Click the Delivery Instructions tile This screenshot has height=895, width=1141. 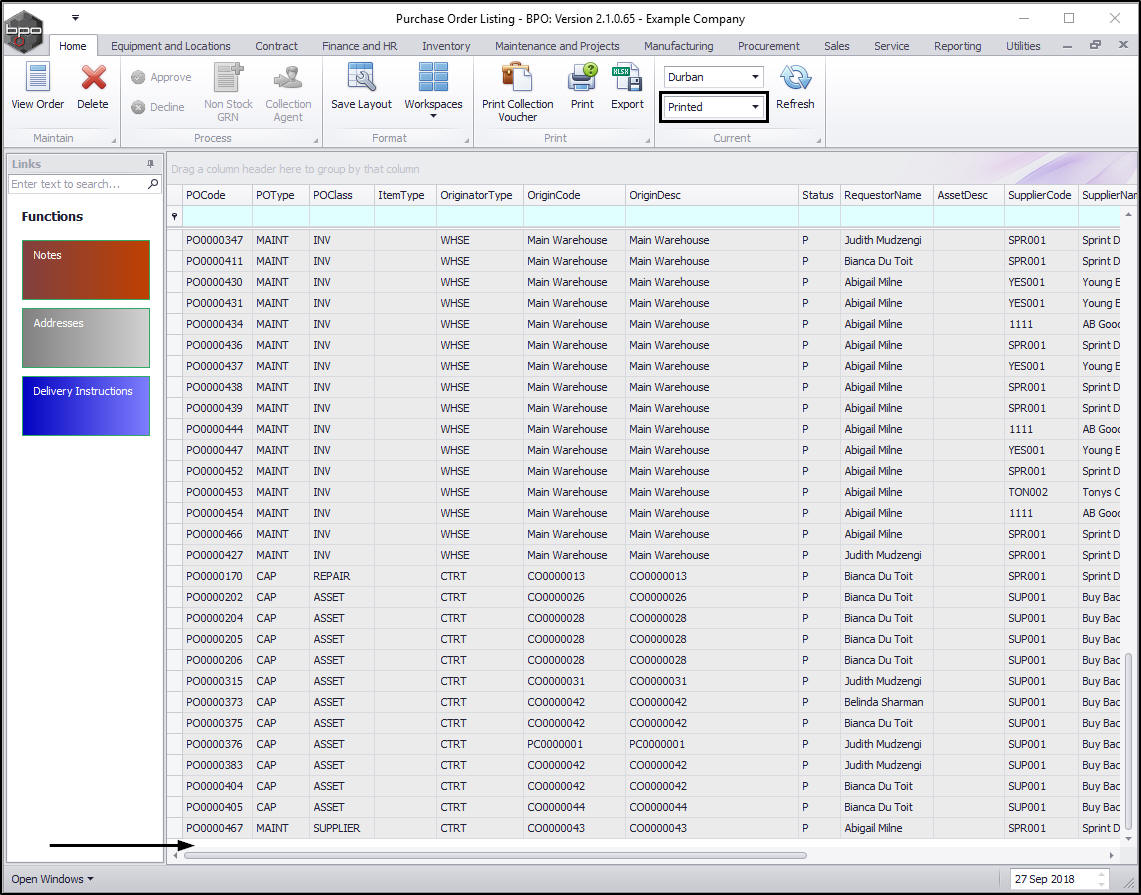86,406
